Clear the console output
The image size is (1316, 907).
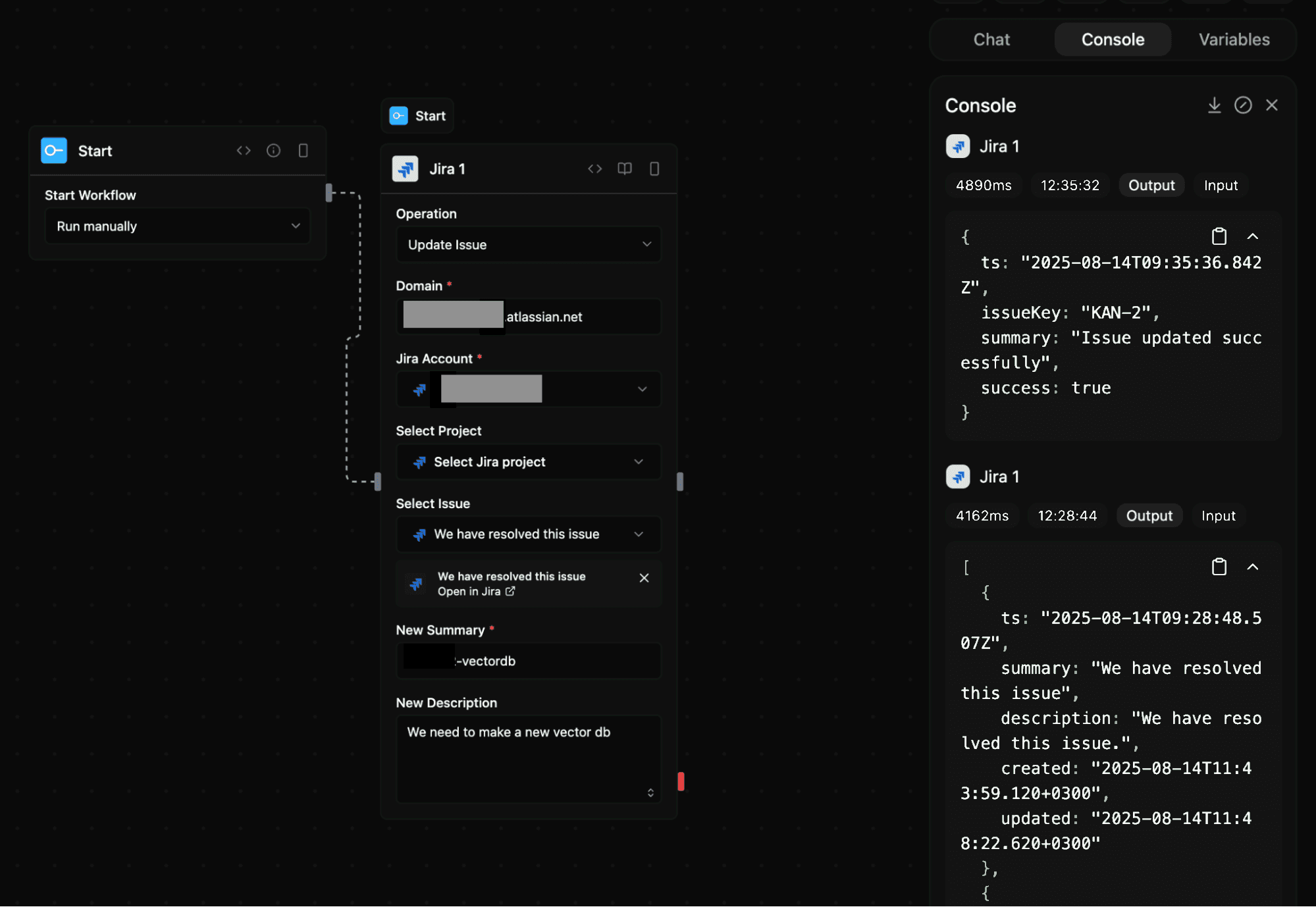click(1243, 105)
